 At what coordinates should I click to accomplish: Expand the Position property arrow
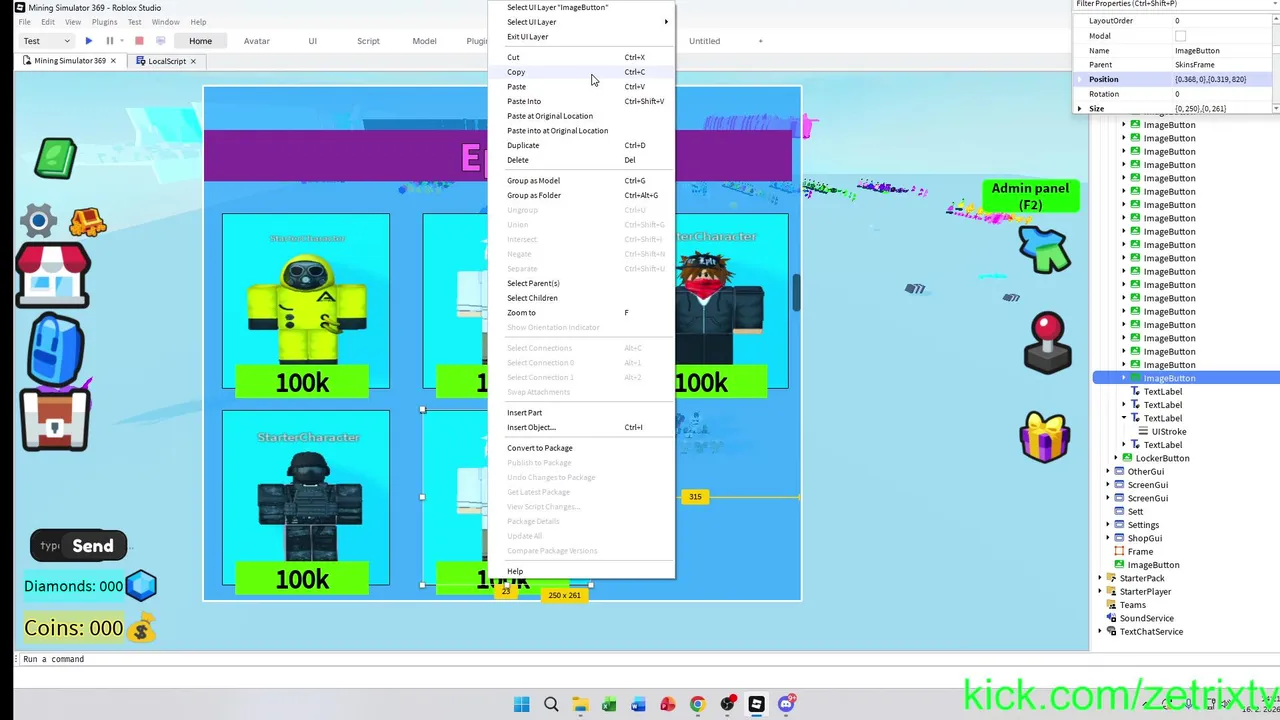coord(1079,79)
